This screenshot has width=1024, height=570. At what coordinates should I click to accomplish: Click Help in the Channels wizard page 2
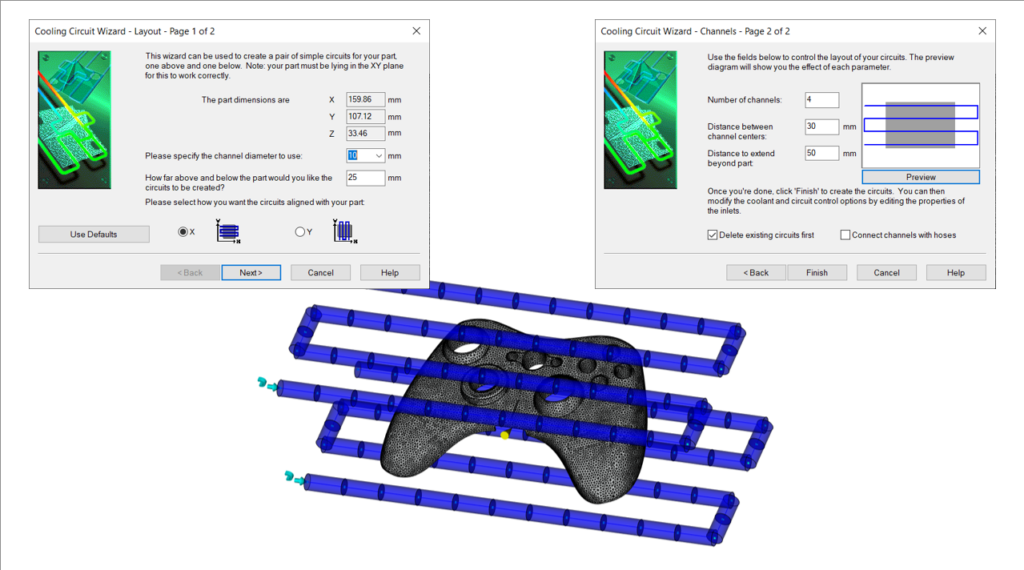click(x=956, y=273)
